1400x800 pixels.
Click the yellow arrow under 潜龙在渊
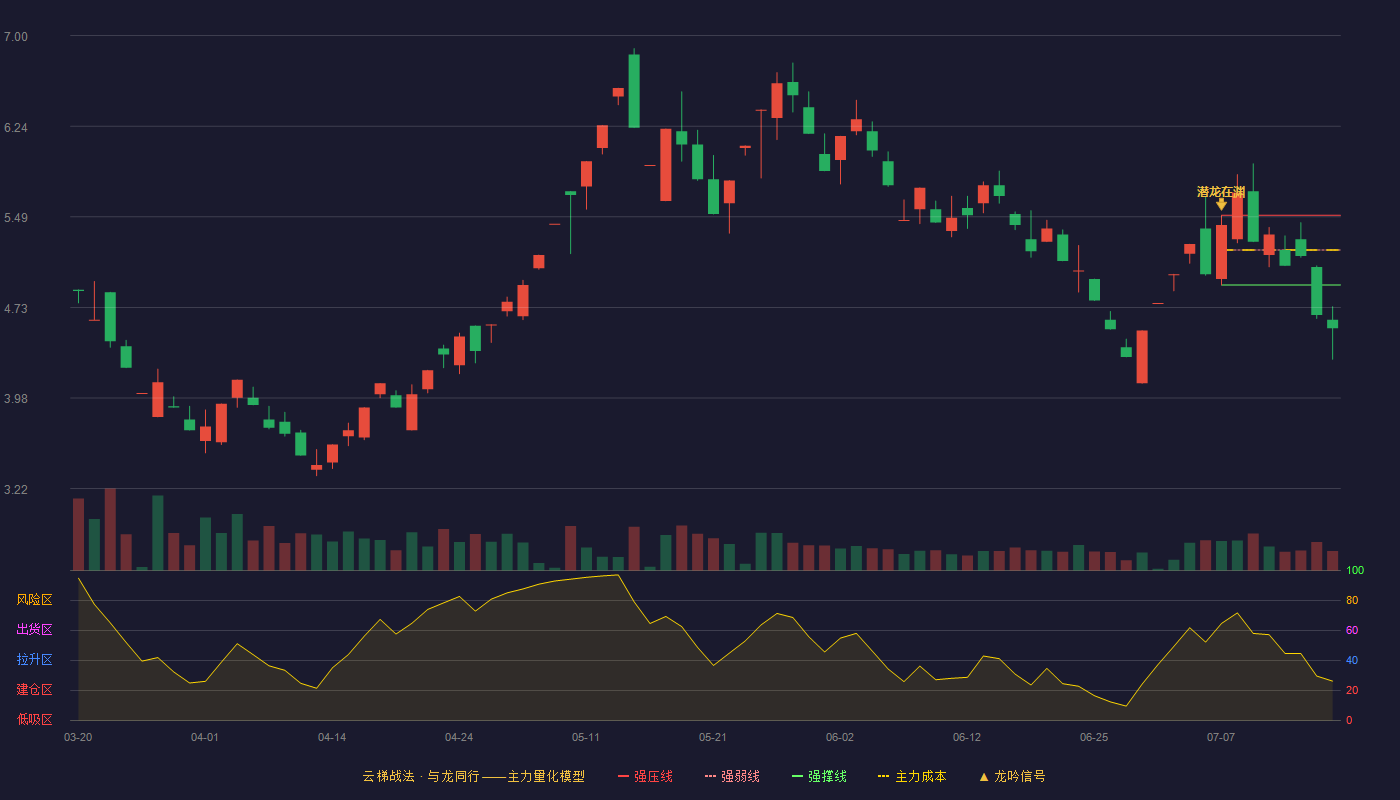1221,205
